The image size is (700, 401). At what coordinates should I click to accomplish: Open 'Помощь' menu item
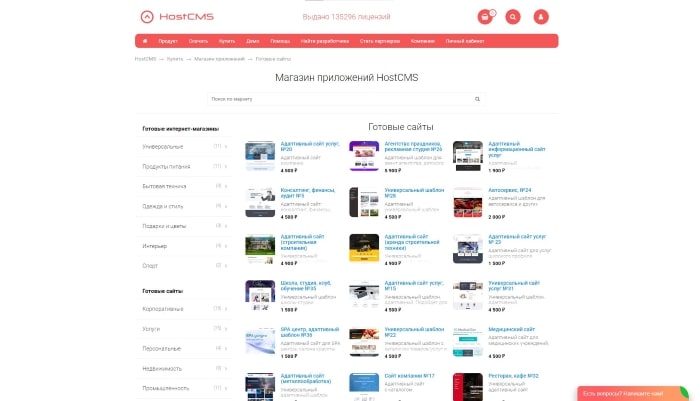(280, 41)
